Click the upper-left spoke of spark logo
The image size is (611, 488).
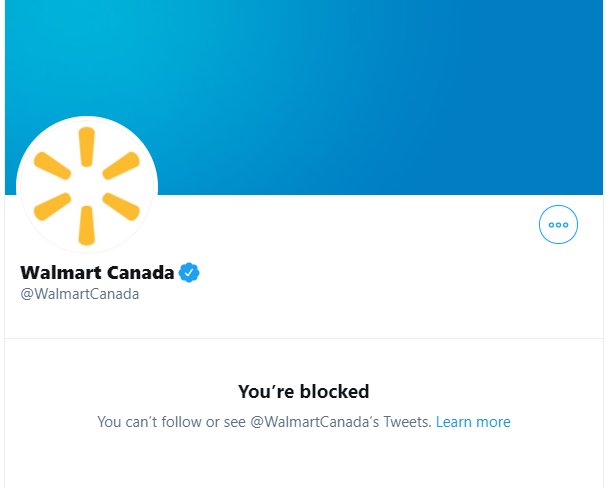point(52,166)
